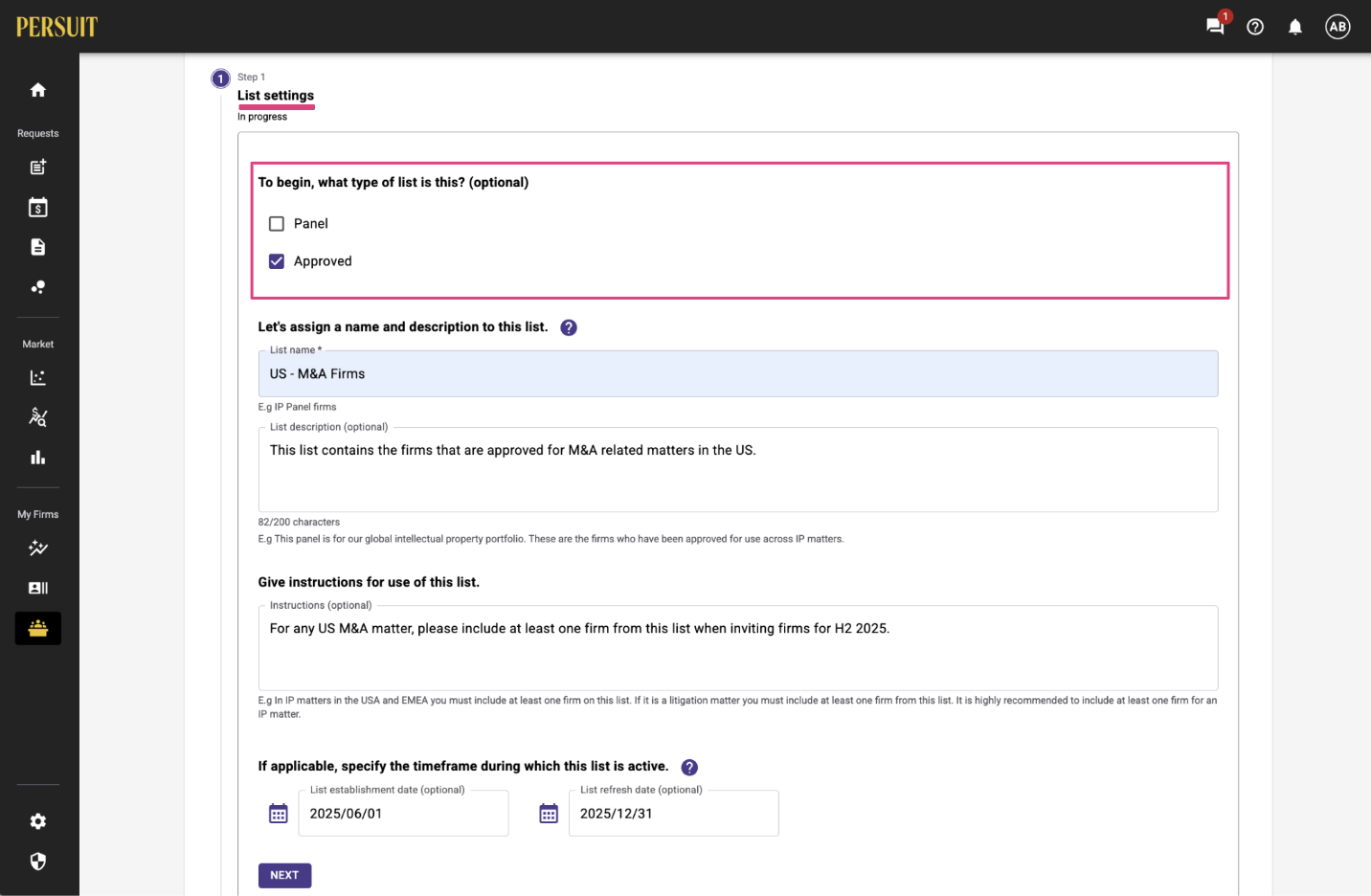Screen dimensions: 1371x896
Task: Open the sparkle insights icon under My Firms
Action: [38, 549]
